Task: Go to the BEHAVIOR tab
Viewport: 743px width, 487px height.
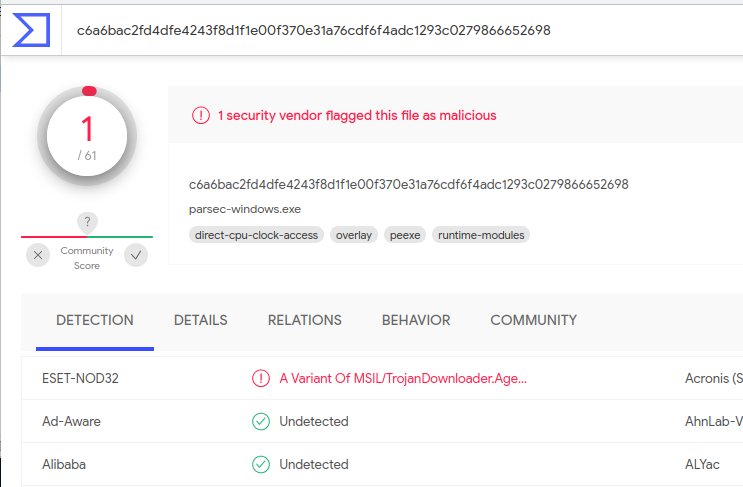Action: coord(416,320)
